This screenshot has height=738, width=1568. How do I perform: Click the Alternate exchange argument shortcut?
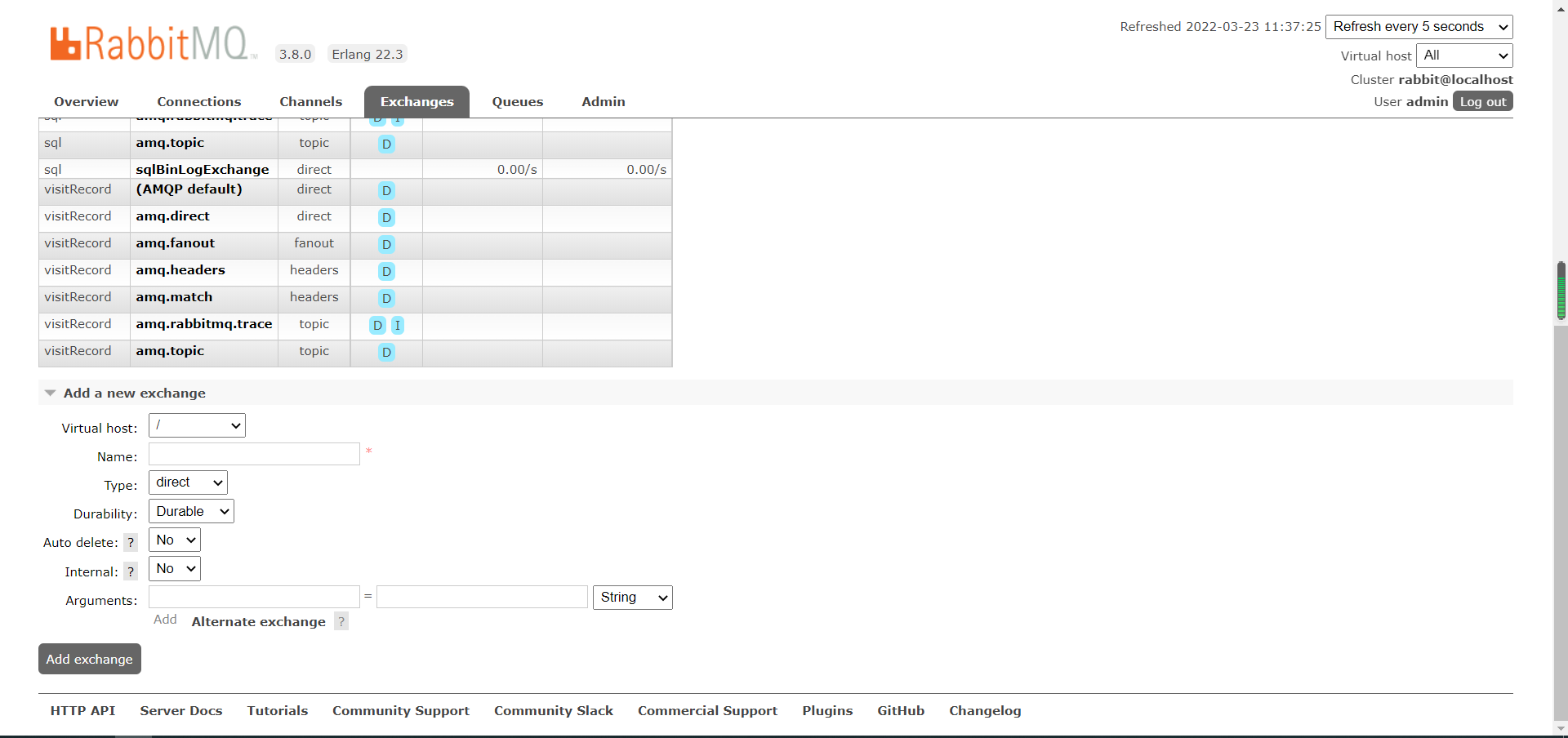258,622
